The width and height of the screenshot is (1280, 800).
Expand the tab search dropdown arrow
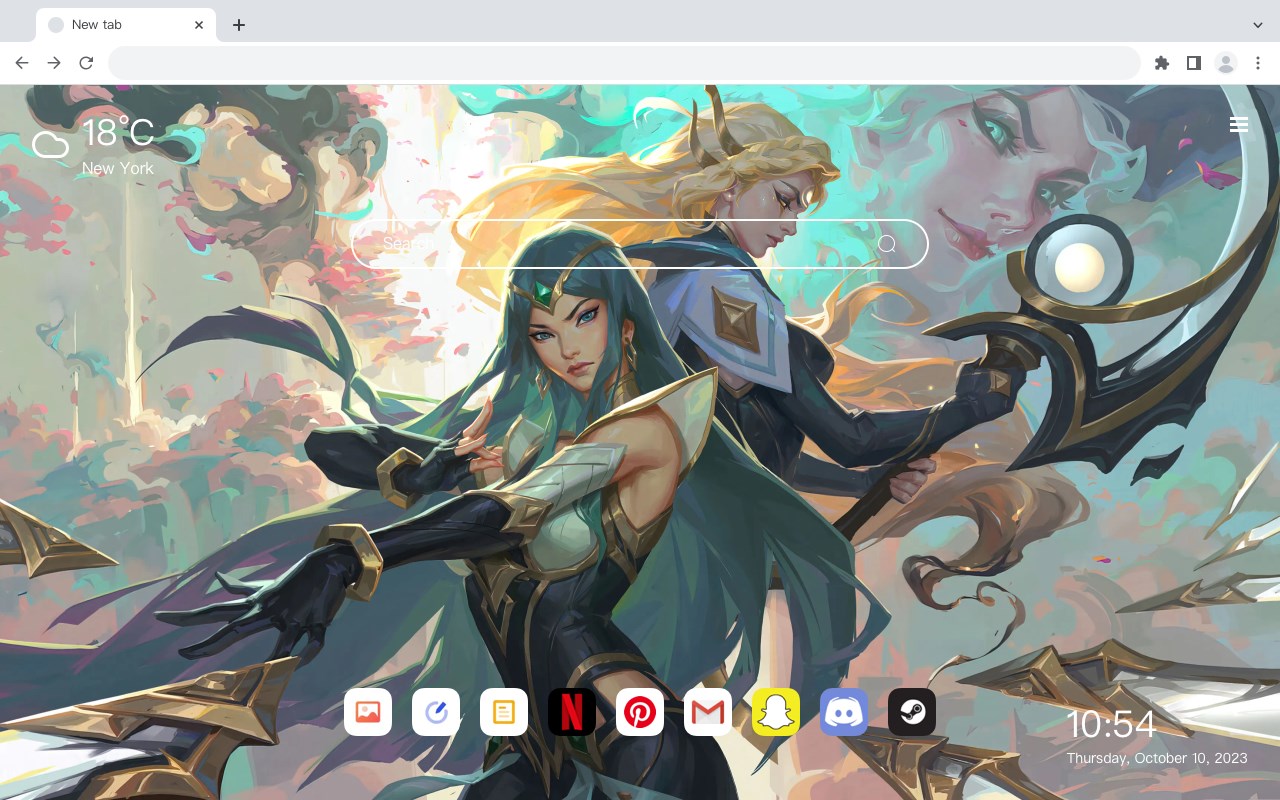pyautogui.click(x=1258, y=25)
